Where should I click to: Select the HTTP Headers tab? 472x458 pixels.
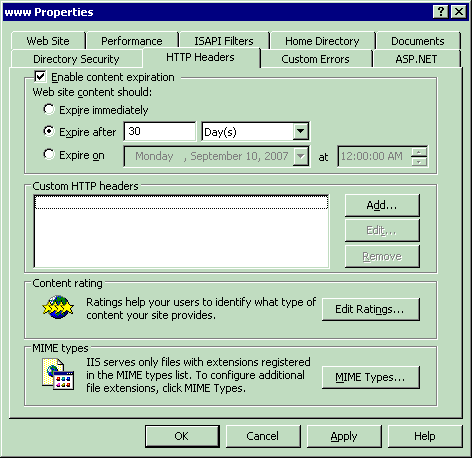[x=200, y=57]
